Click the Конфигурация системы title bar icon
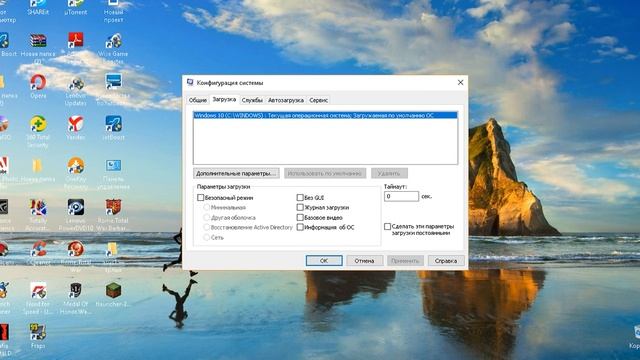The image size is (640, 360). pos(190,82)
